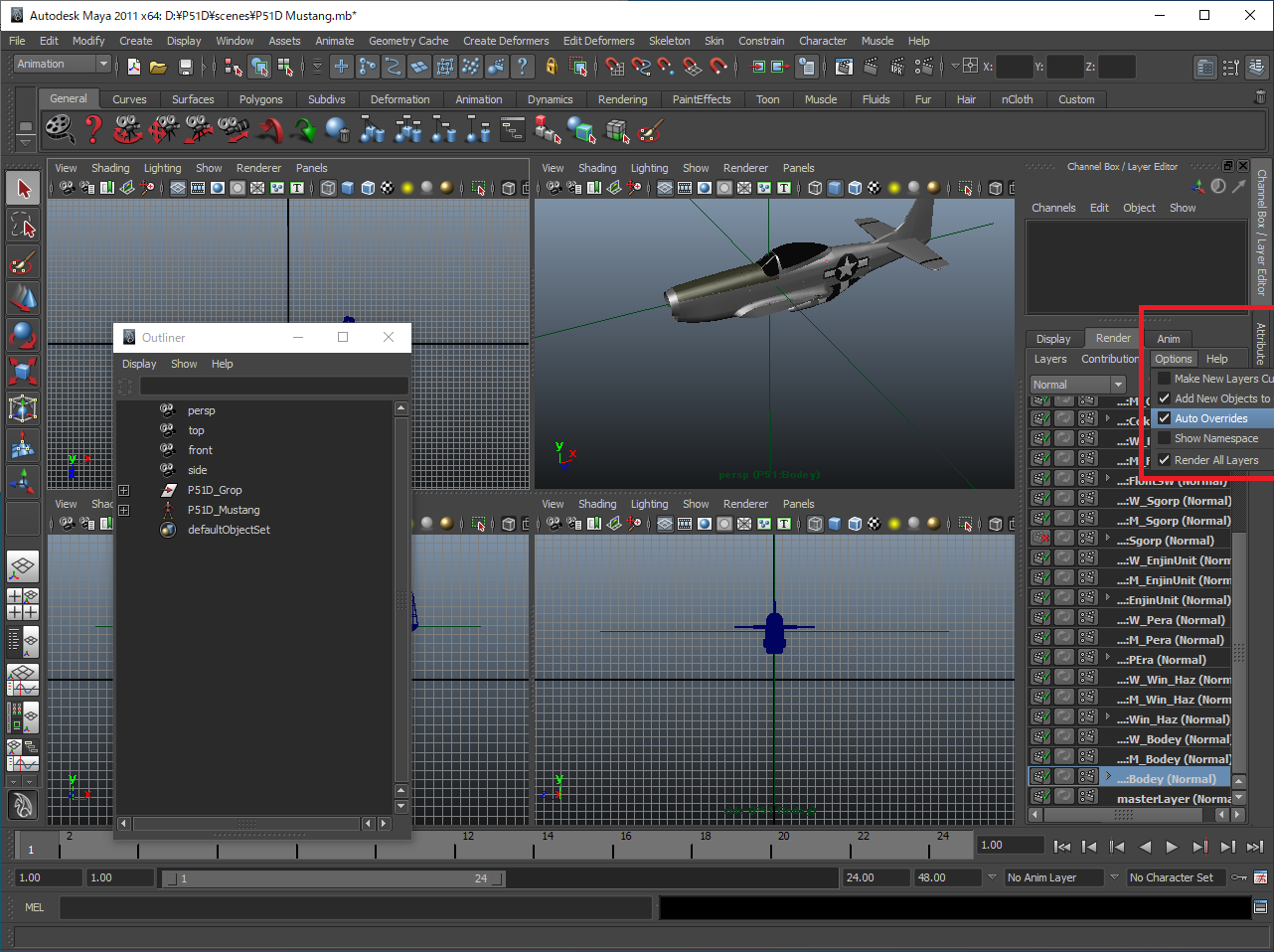Click the Open Scene folder icon
1274x952 pixels.
click(158, 67)
